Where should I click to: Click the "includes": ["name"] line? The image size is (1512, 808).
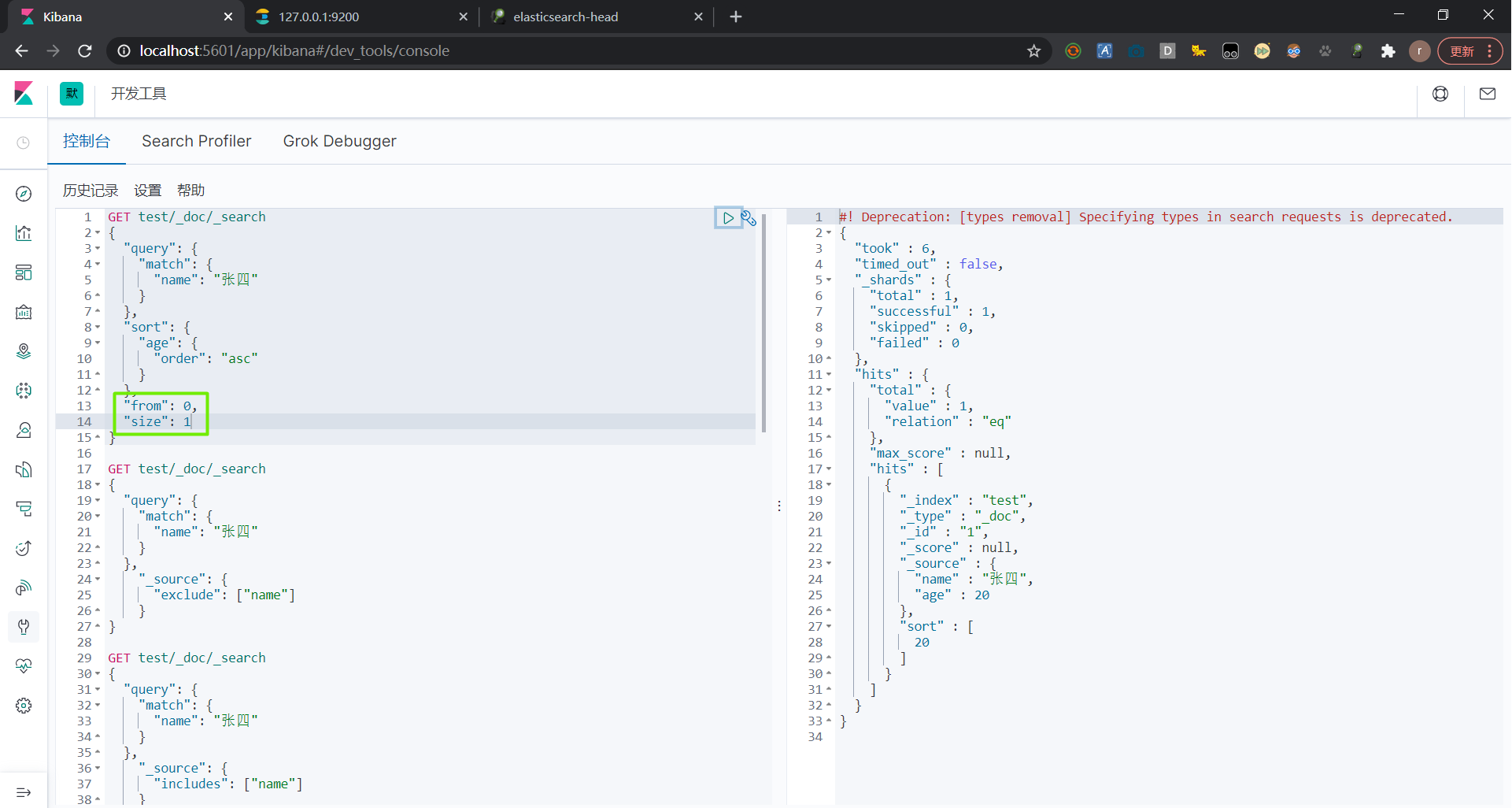(229, 784)
